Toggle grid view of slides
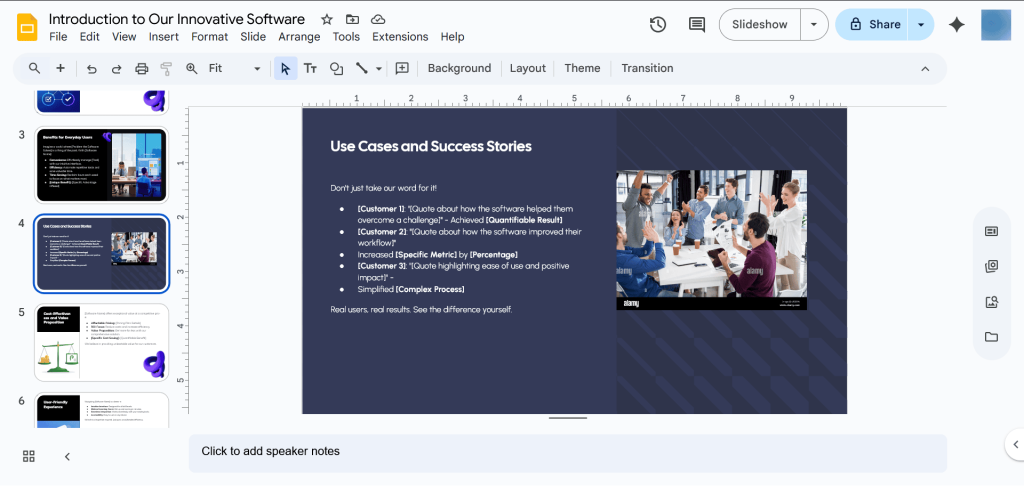The image size is (1024, 486). [29, 456]
